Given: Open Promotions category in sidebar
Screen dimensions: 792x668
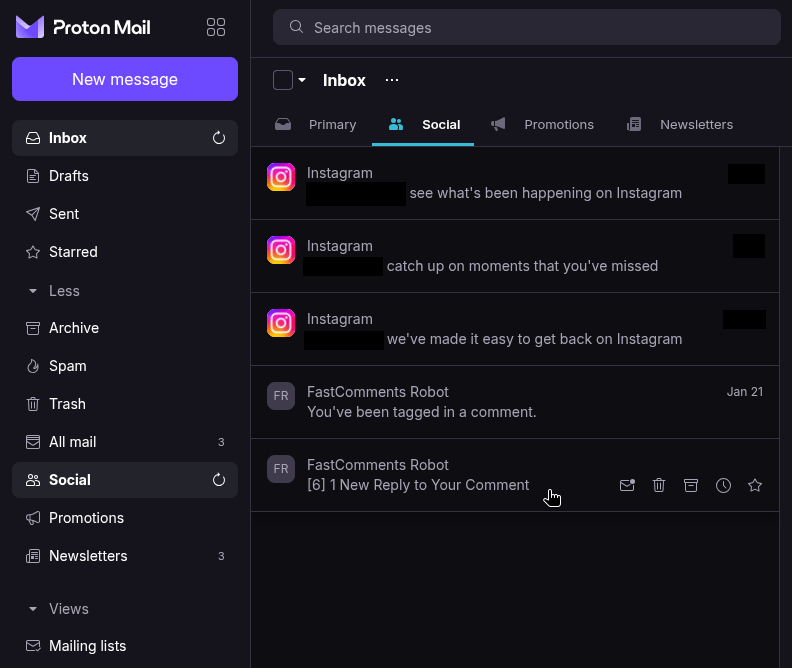Looking at the screenshot, I should coord(125,518).
